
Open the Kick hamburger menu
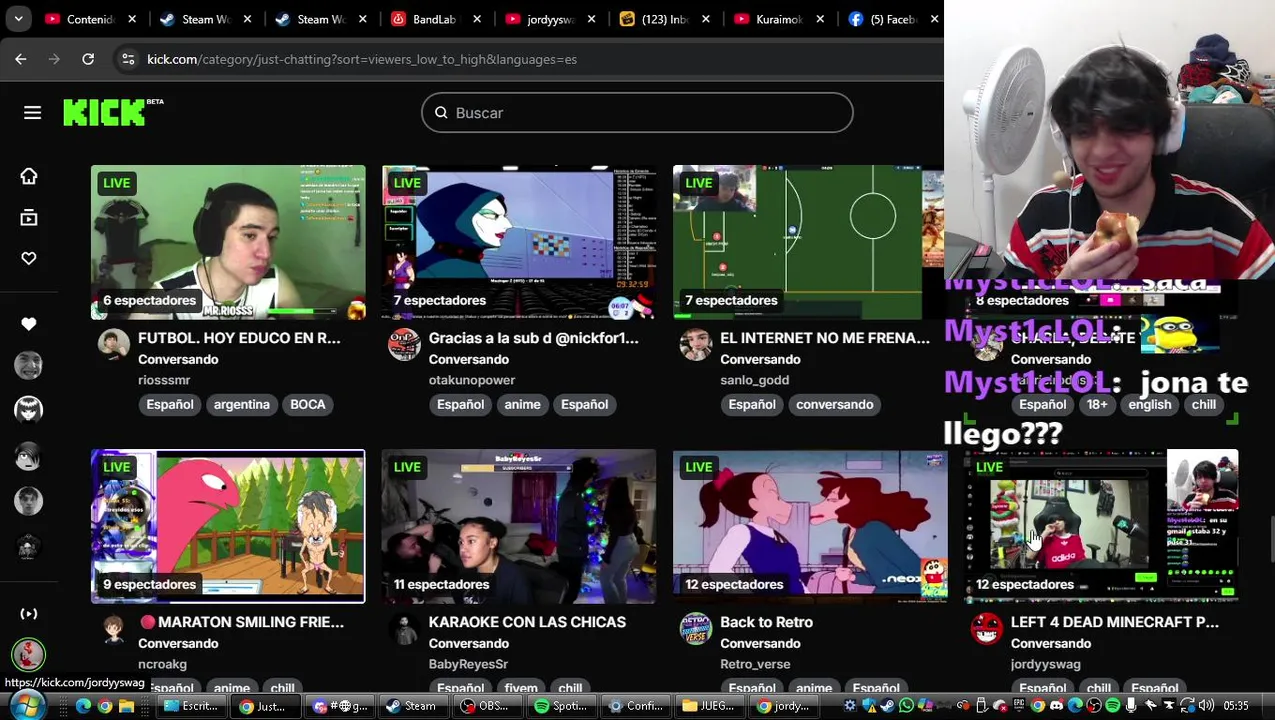32,113
